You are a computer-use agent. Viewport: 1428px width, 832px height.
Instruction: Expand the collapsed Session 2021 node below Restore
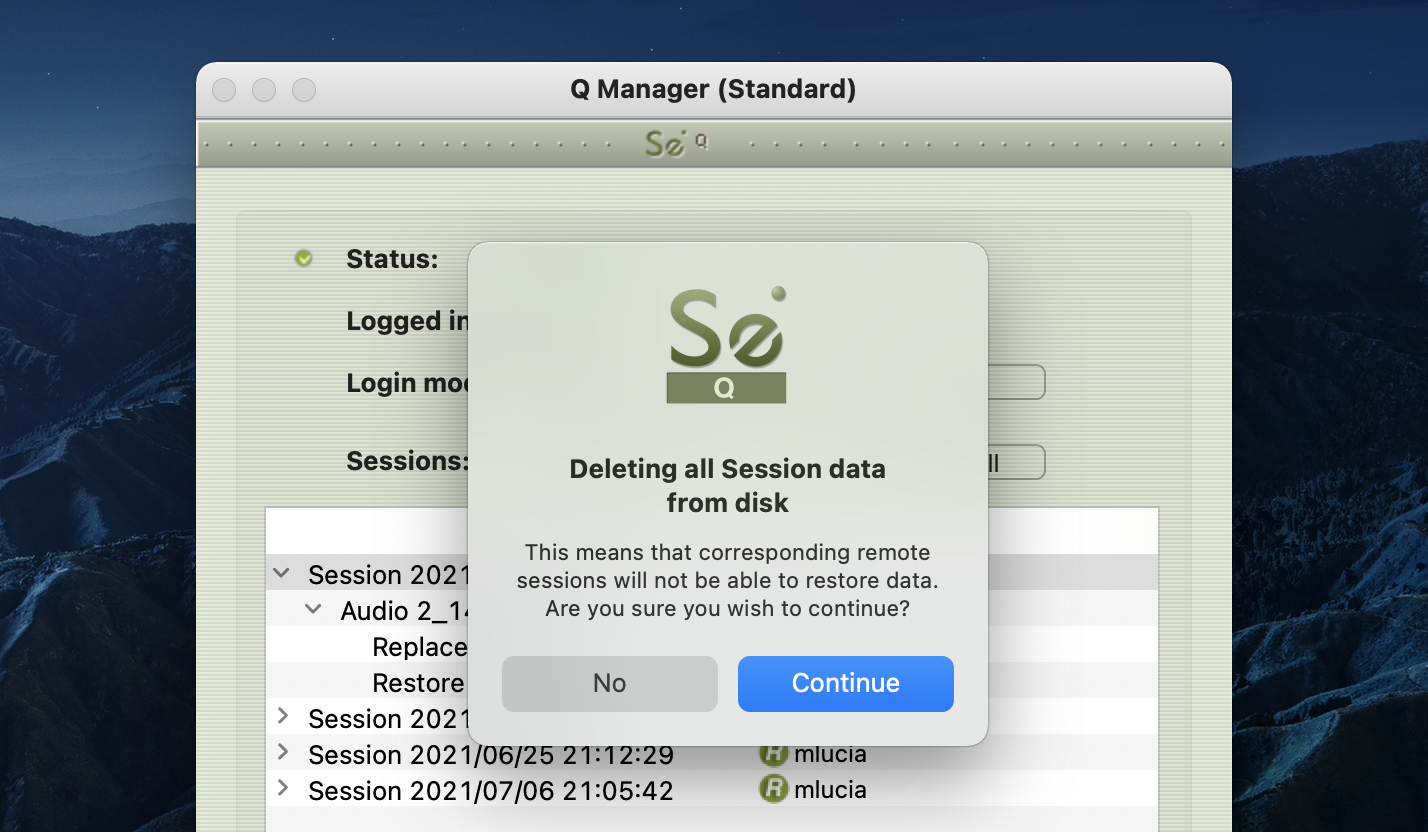coord(282,717)
